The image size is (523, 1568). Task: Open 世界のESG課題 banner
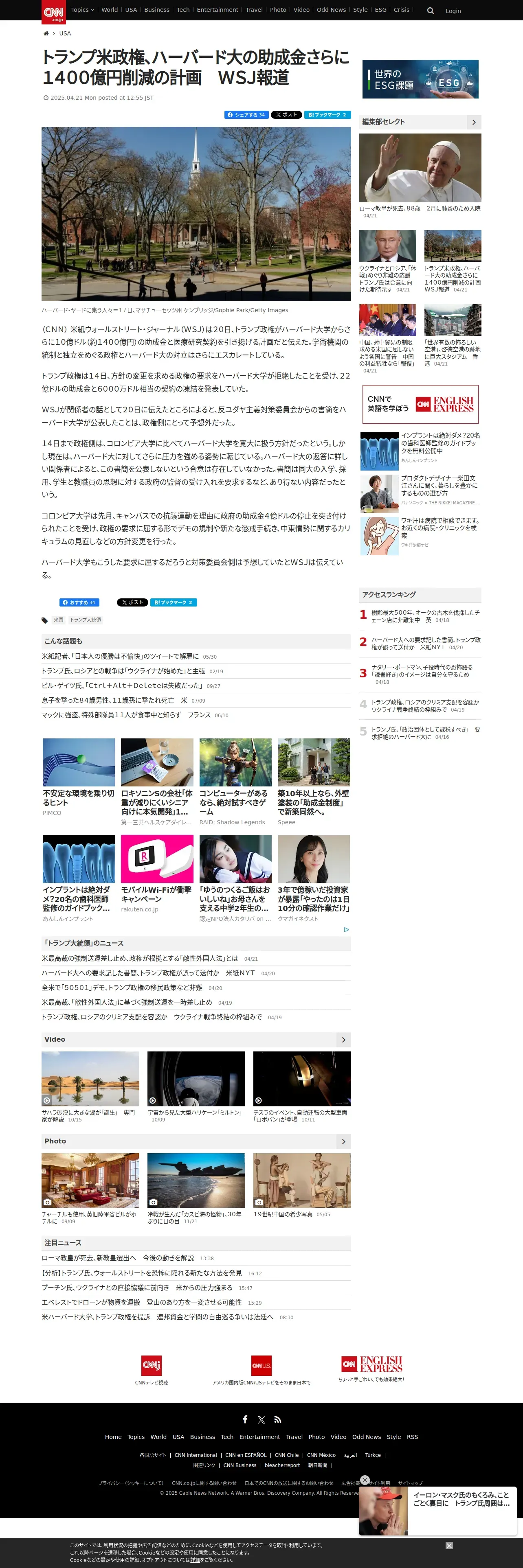420,79
